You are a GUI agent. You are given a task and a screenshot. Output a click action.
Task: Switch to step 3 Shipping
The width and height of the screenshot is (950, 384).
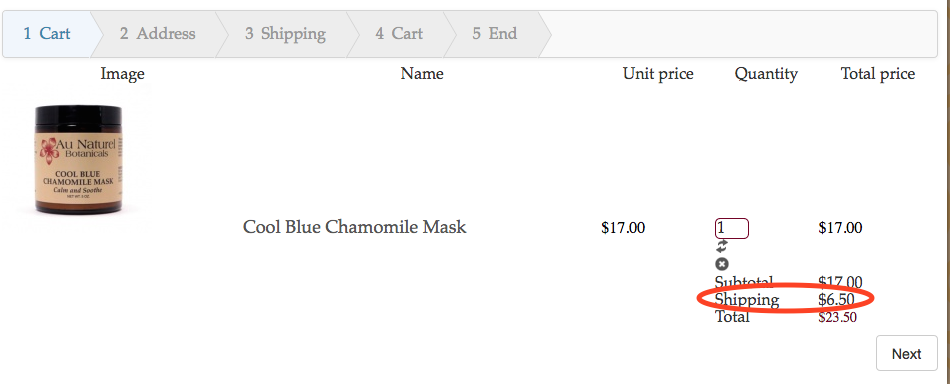(x=285, y=33)
